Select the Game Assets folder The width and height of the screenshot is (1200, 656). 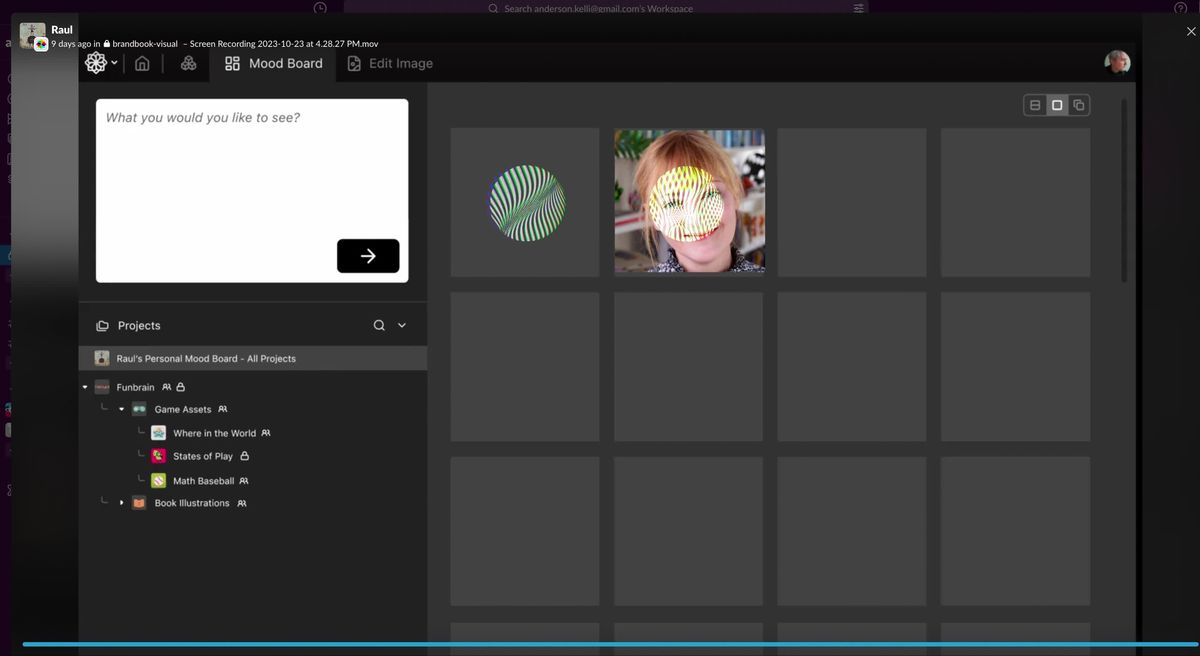(x=183, y=409)
